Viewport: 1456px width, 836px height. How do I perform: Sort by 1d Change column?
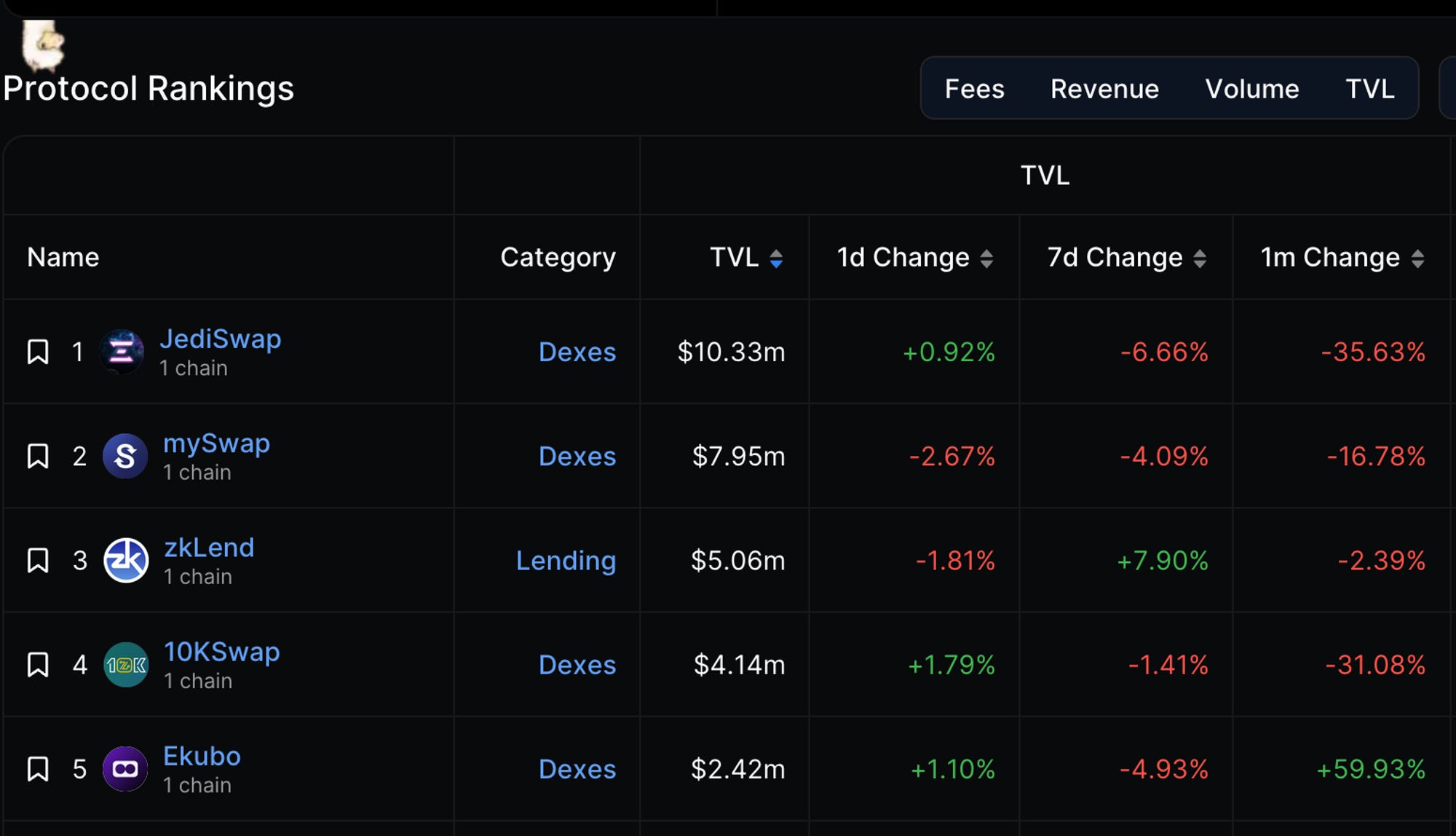(x=986, y=259)
